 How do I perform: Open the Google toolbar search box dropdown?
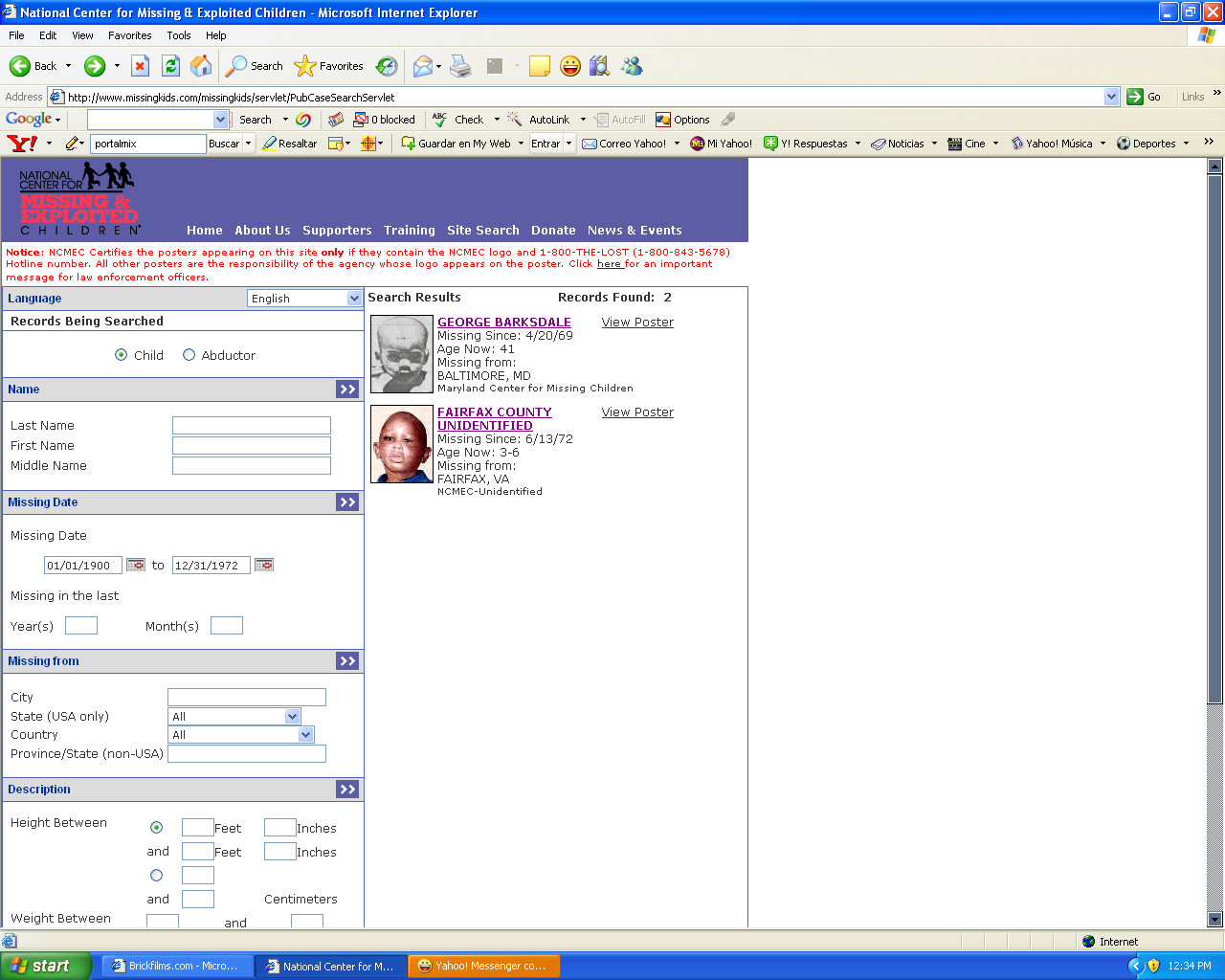coord(221,120)
